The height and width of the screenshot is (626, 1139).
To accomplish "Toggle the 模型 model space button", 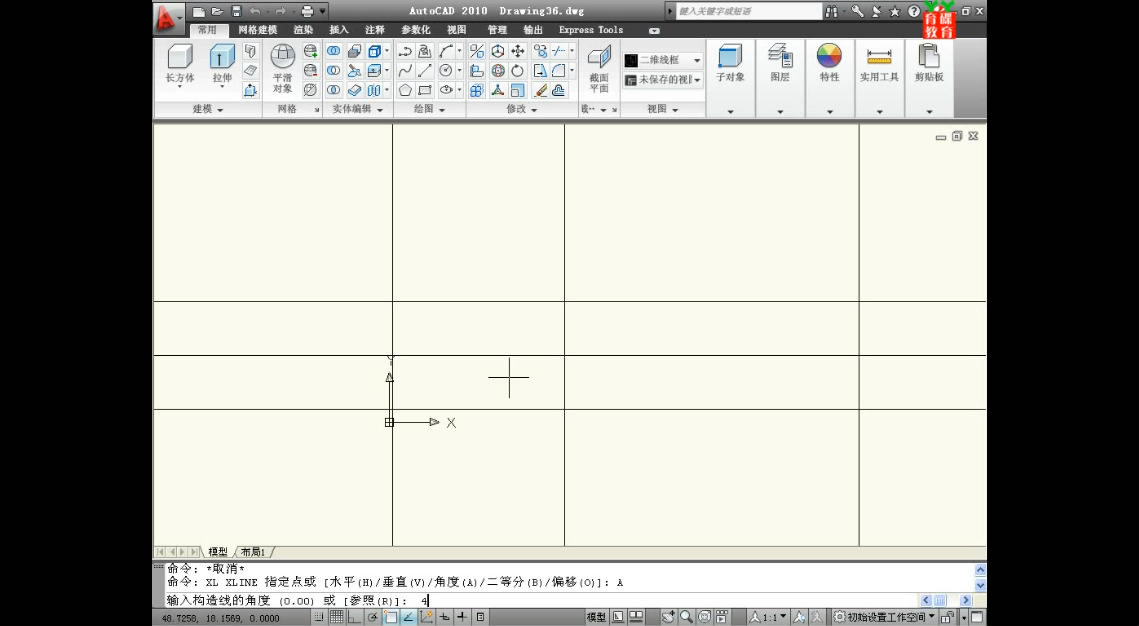I will pyautogui.click(x=596, y=617).
